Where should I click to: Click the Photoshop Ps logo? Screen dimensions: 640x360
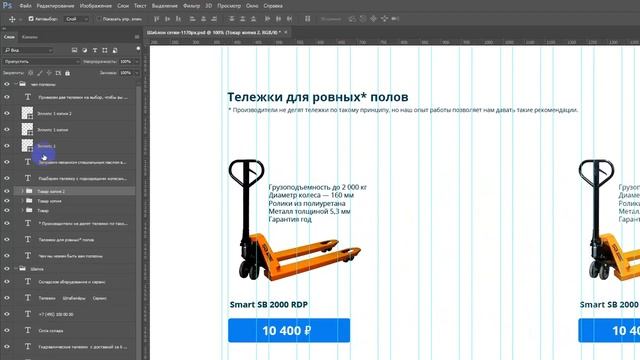tap(7, 6)
